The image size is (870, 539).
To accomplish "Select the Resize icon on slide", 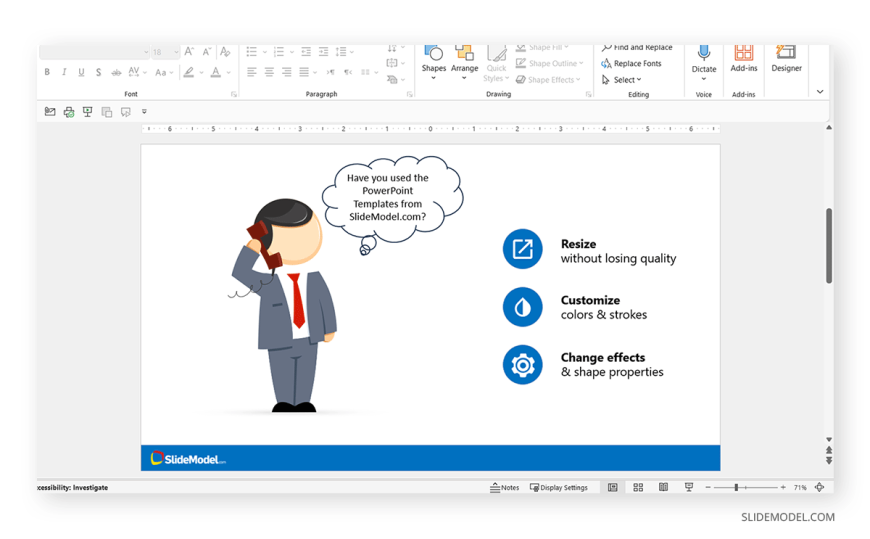I will (x=522, y=249).
